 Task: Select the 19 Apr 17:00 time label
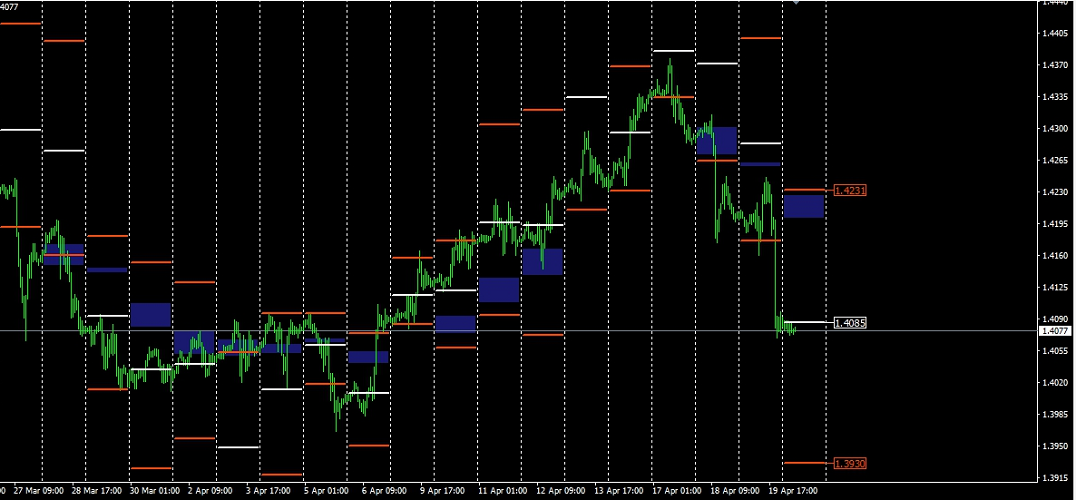click(x=792, y=491)
